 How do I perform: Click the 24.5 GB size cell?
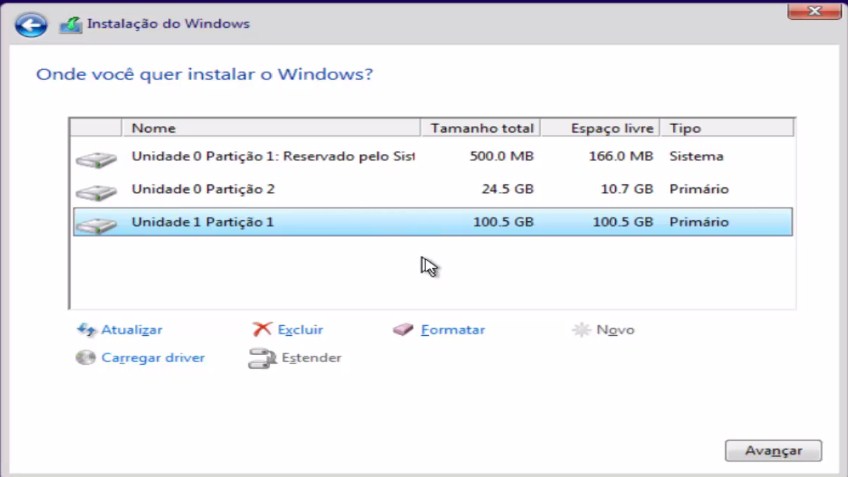point(507,189)
